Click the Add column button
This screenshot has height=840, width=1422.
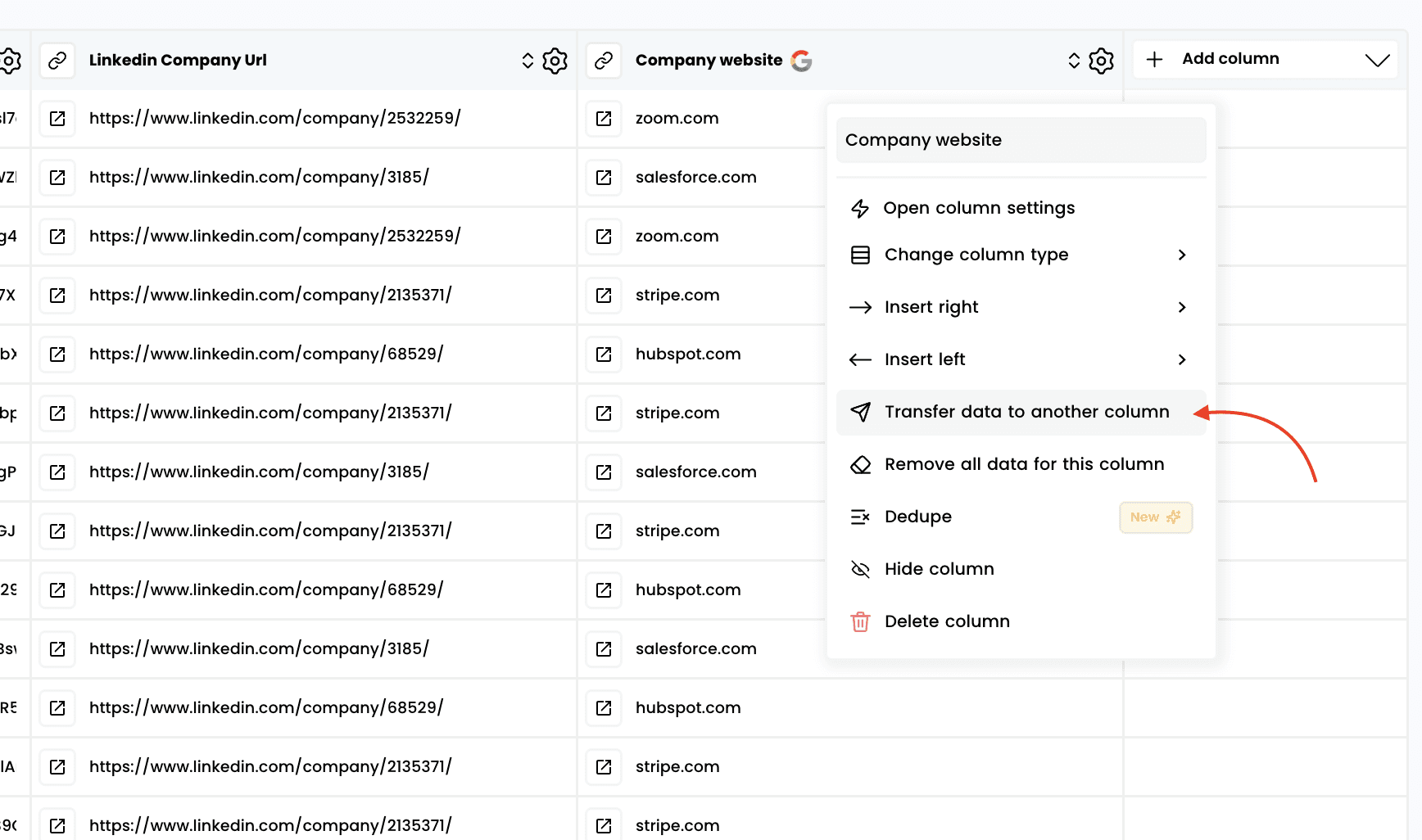click(x=1266, y=60)
